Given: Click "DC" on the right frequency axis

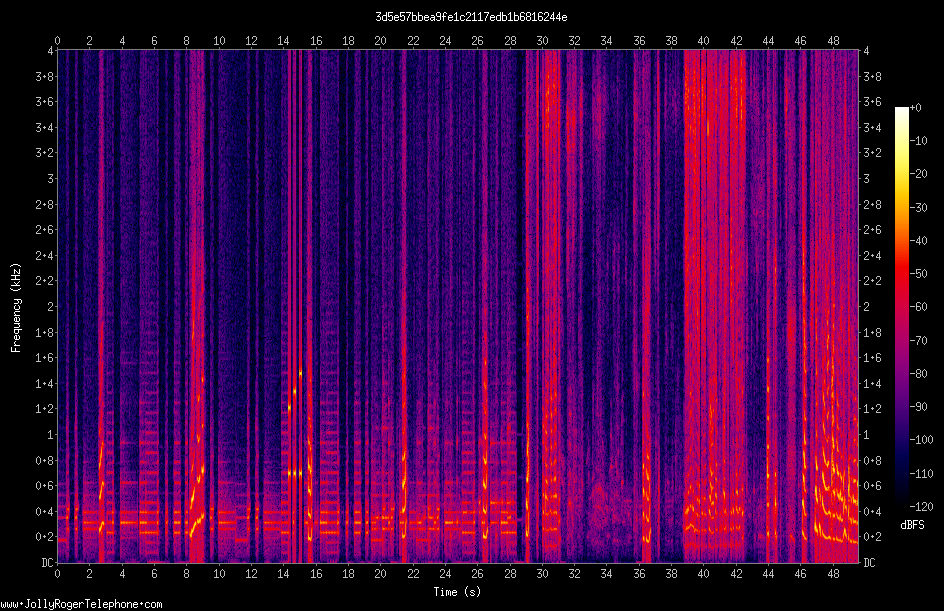Looking at the screenshot, I should [869, 563].
